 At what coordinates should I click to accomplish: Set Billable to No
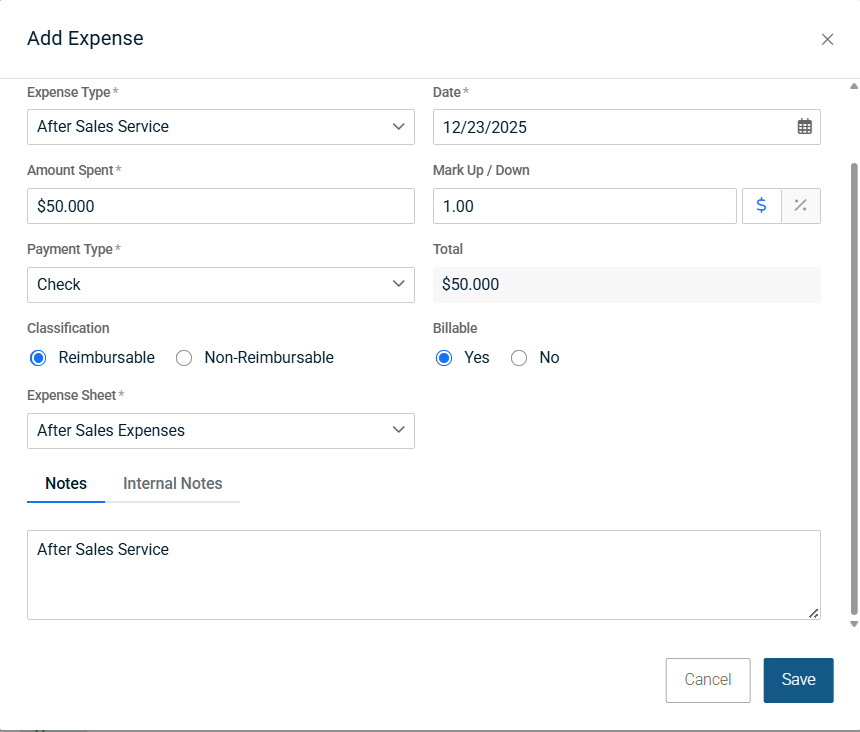(x=519, y=358)
